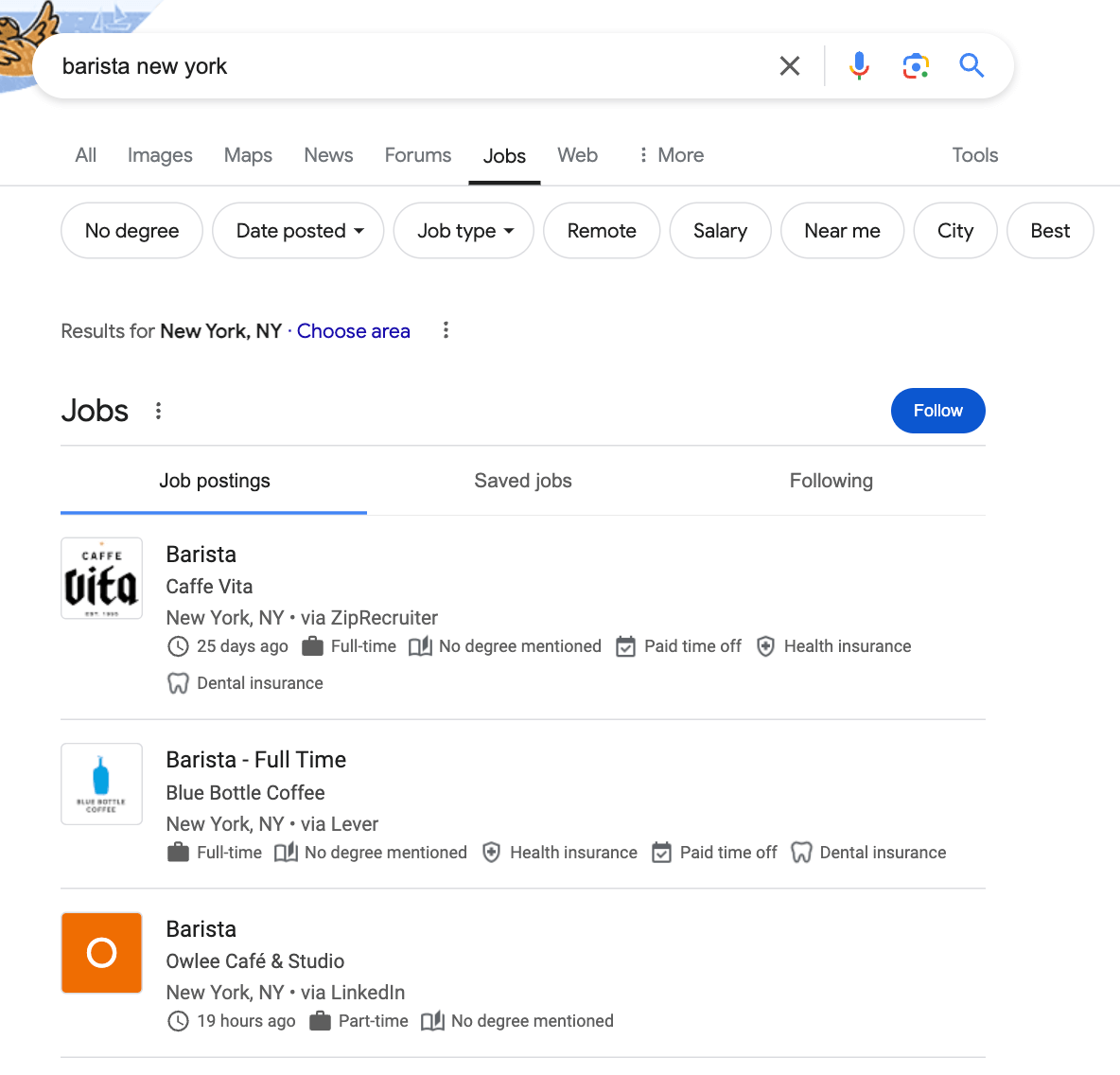Click briefcase icon in Caffe Vita listing

tap(312, 647)
